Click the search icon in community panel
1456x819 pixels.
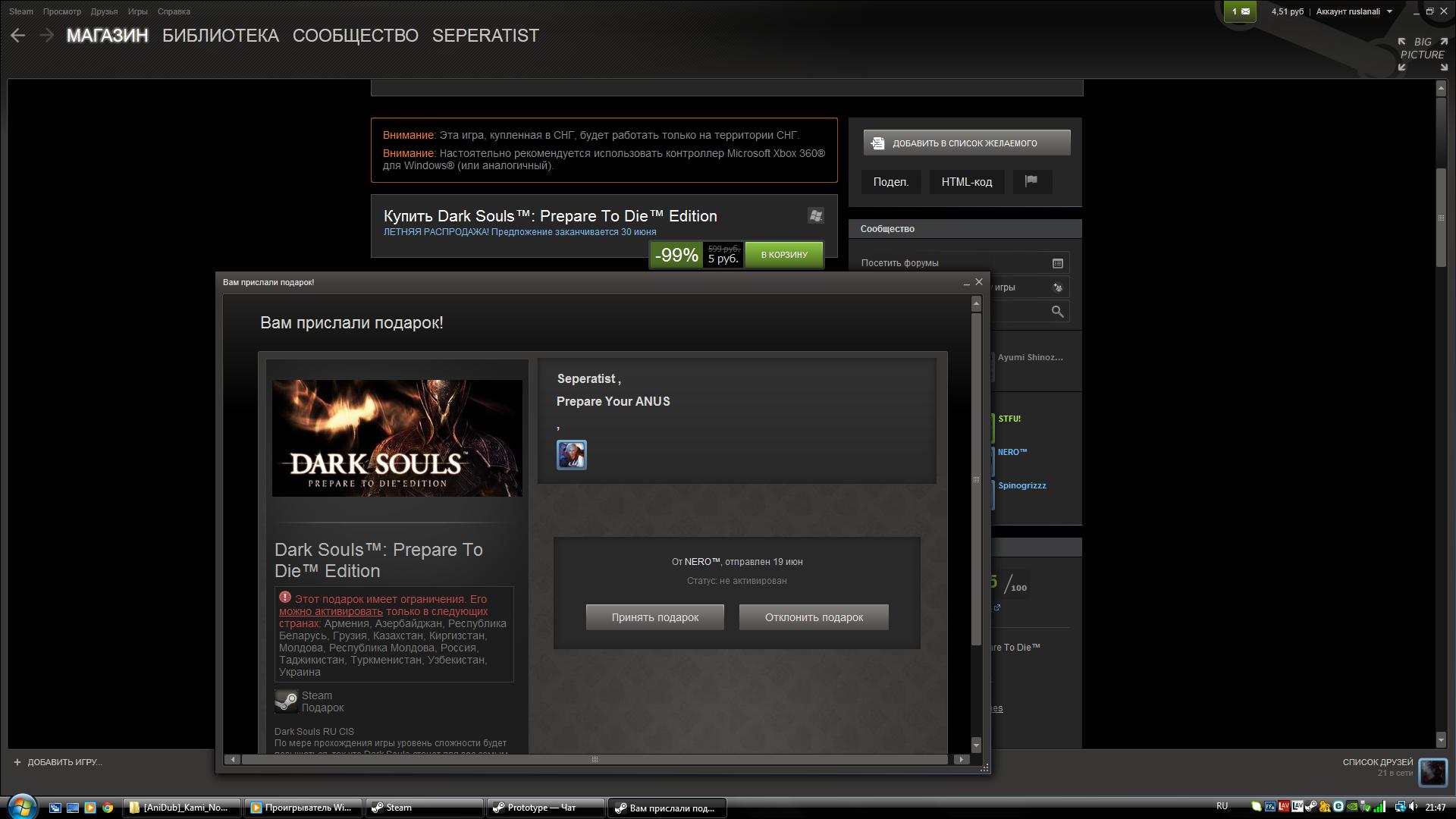[x=1057, y=310]
